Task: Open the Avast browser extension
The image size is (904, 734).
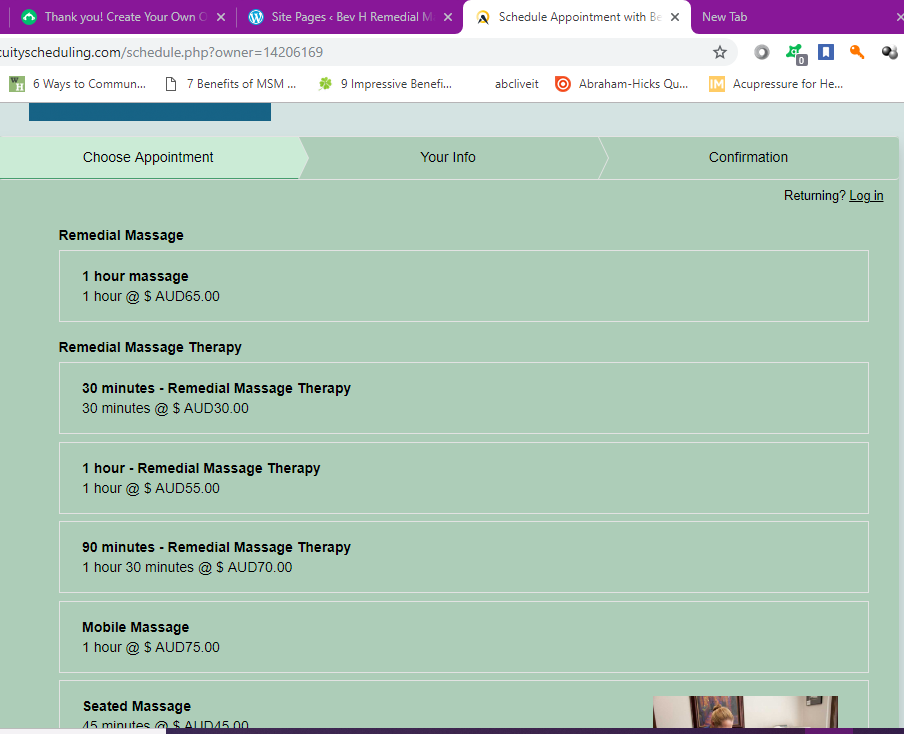Action: pos(796,52)
